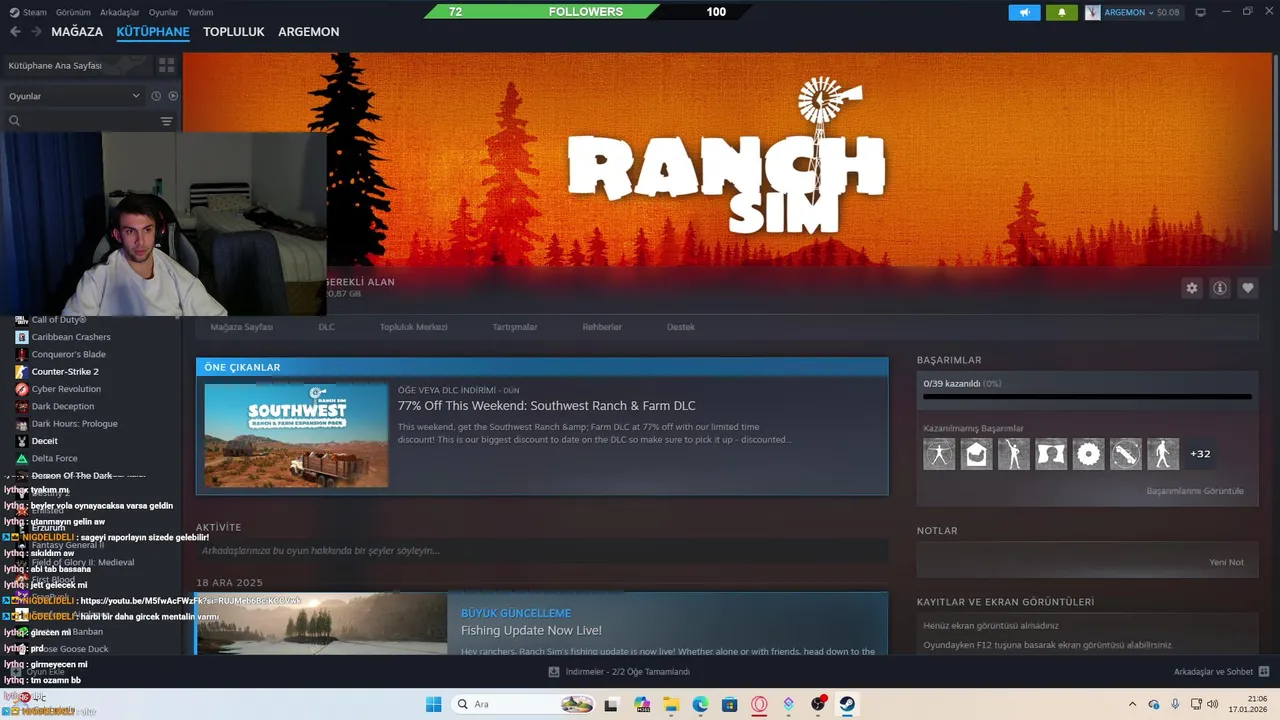Image resolution: width=1280 pixels, height=720 pixels.
Task: Open the Steam icon on the taskbar
Action: tap(848, 704)
